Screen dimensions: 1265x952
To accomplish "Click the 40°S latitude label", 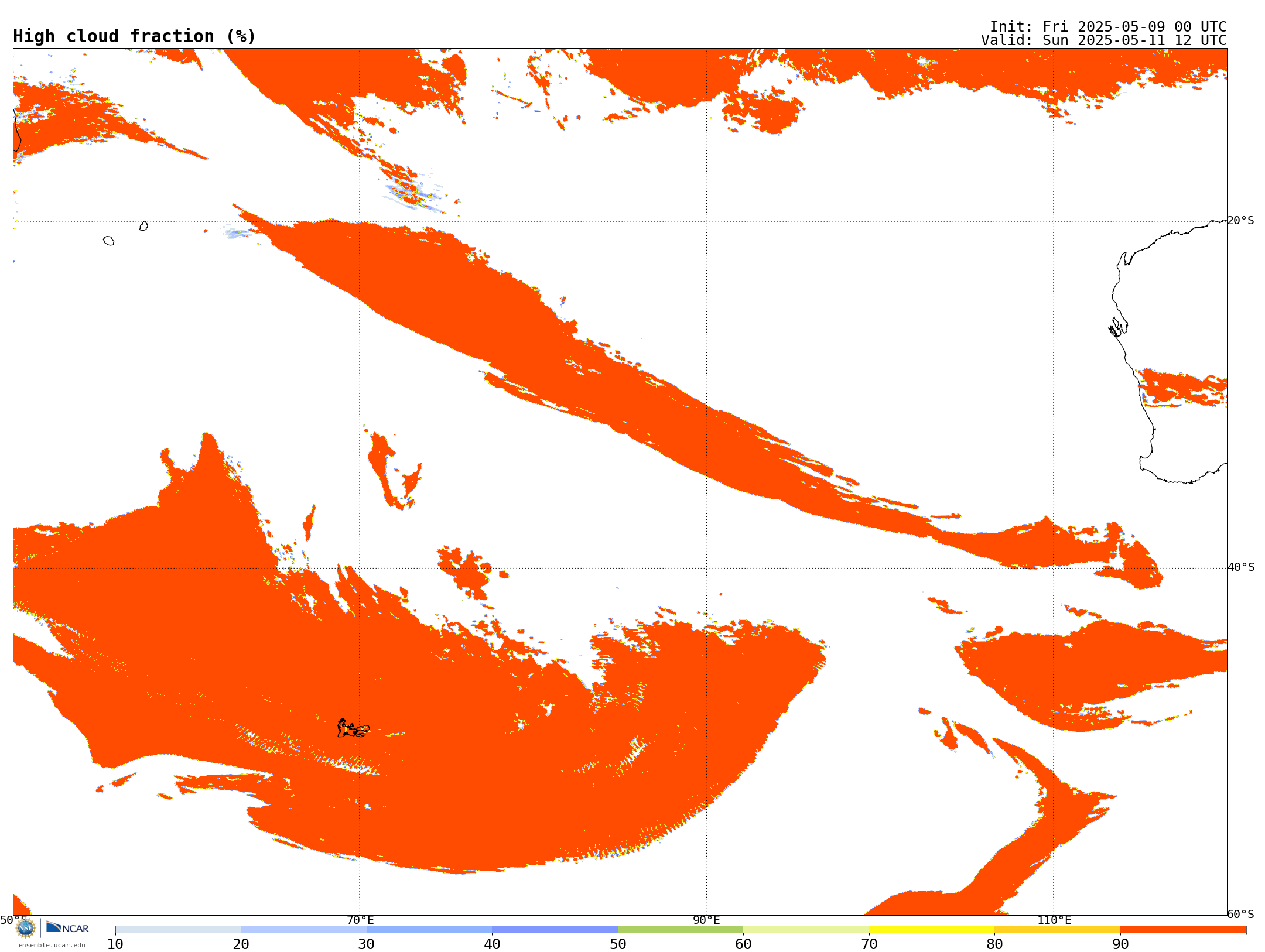I will (1241, 567).
